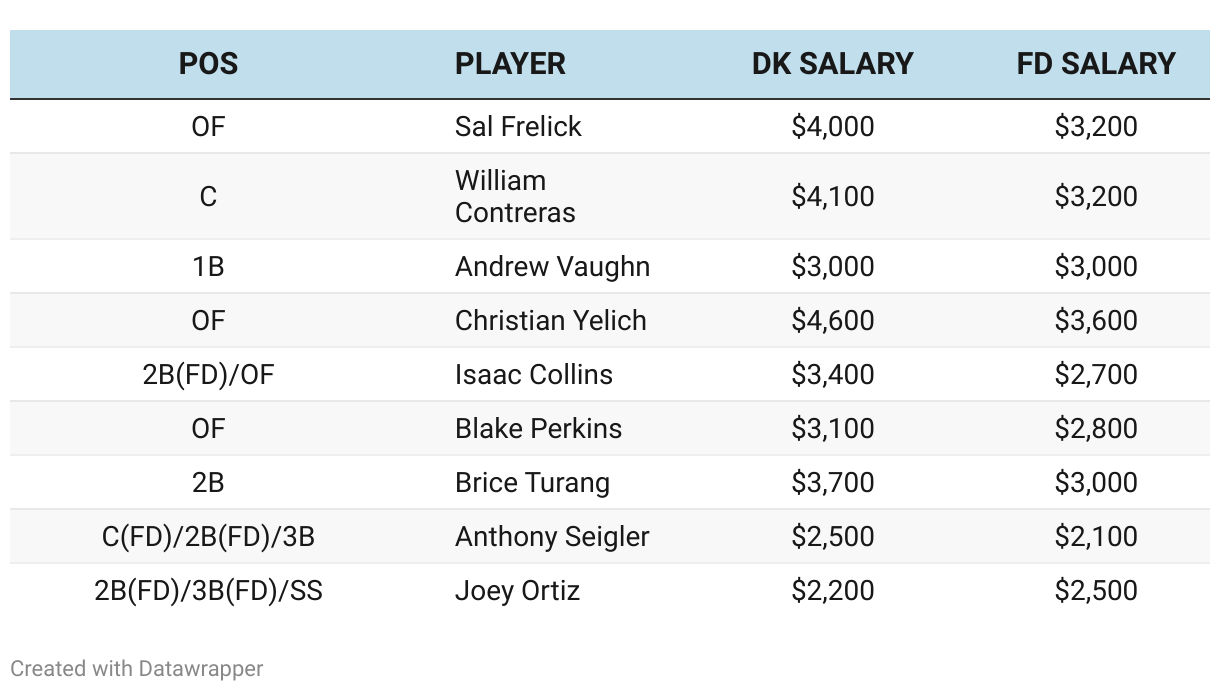Image resolution: width=1220 pixels, height=692 pixels.
Task: Click the $4,100 DK salary value
Action: (832, 196)
